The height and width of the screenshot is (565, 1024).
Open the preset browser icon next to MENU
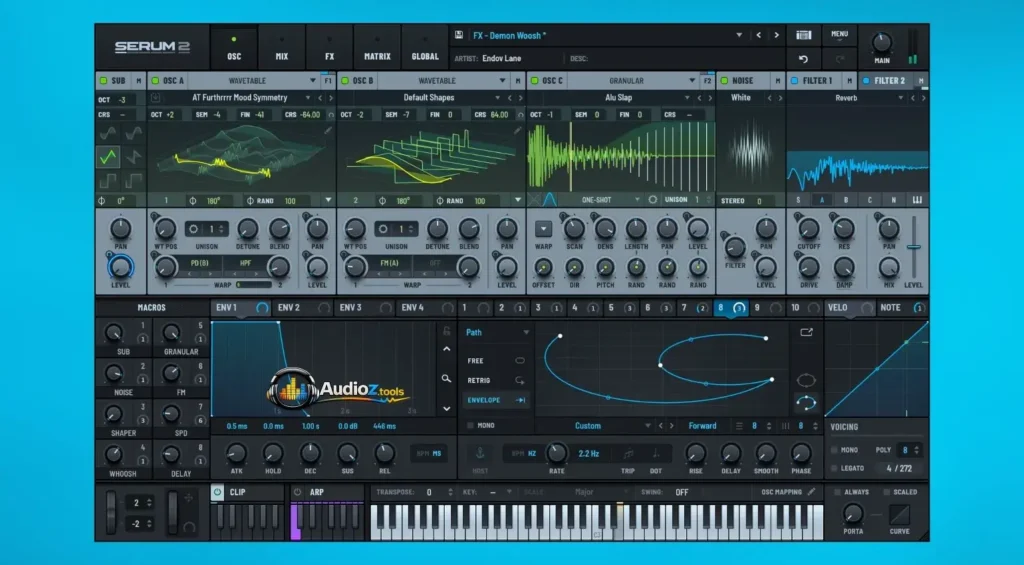(804, 35)
